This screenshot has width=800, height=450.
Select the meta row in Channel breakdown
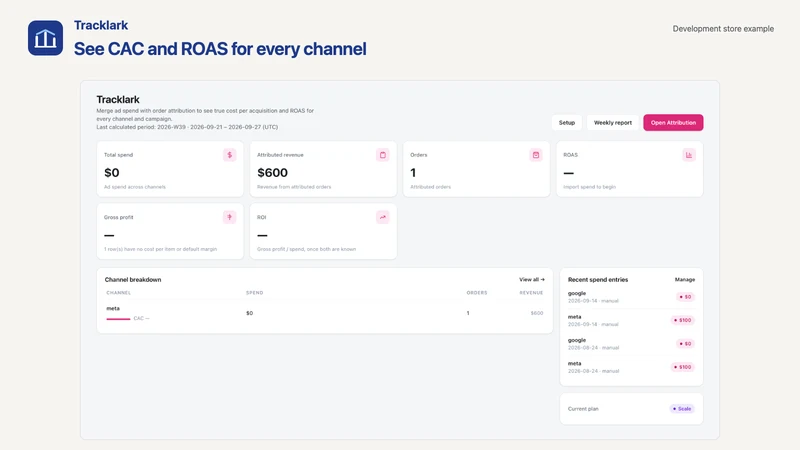coord(324,313)
